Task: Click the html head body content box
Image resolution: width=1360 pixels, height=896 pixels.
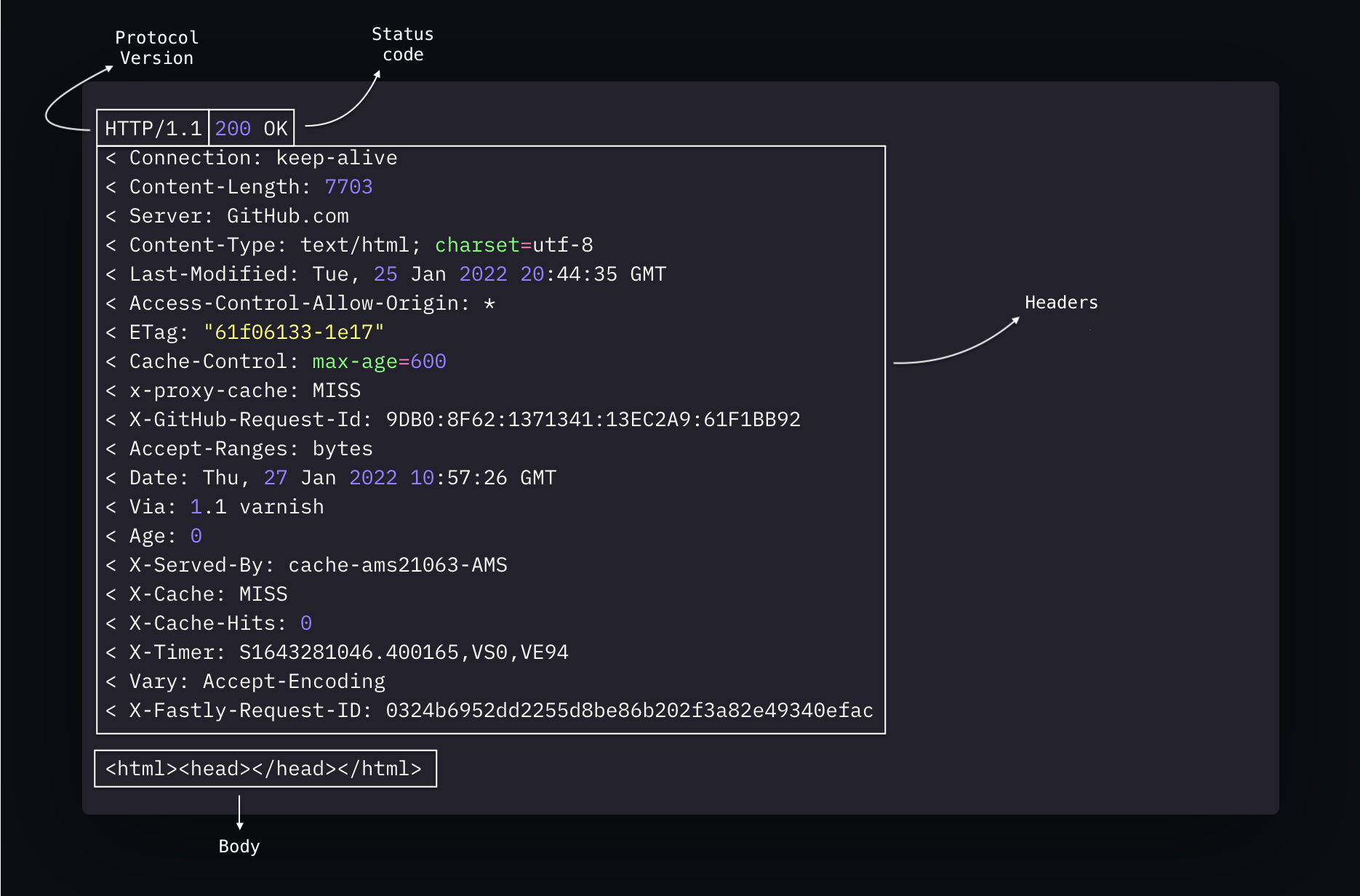Action: [x=265, y=769]
